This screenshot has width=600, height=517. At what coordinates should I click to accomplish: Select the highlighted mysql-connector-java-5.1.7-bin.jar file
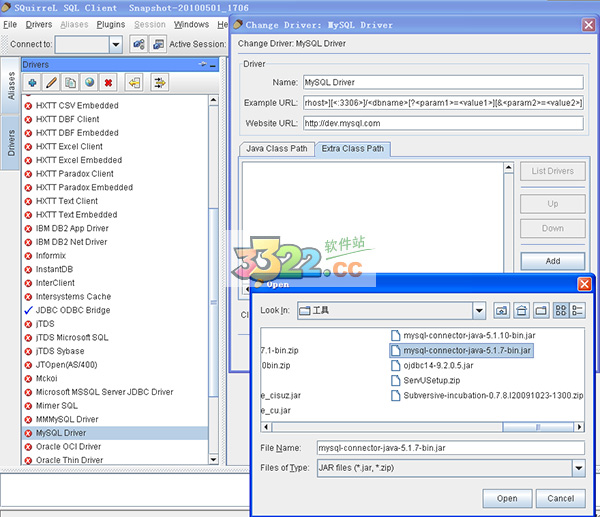[x=461, y=351]
